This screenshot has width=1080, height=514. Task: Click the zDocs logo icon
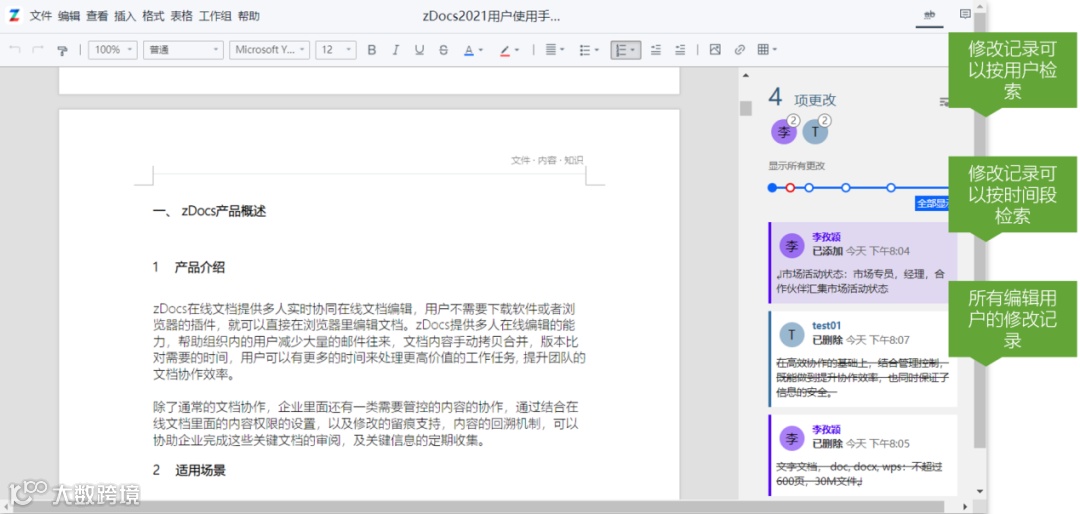tap(14, 15)
